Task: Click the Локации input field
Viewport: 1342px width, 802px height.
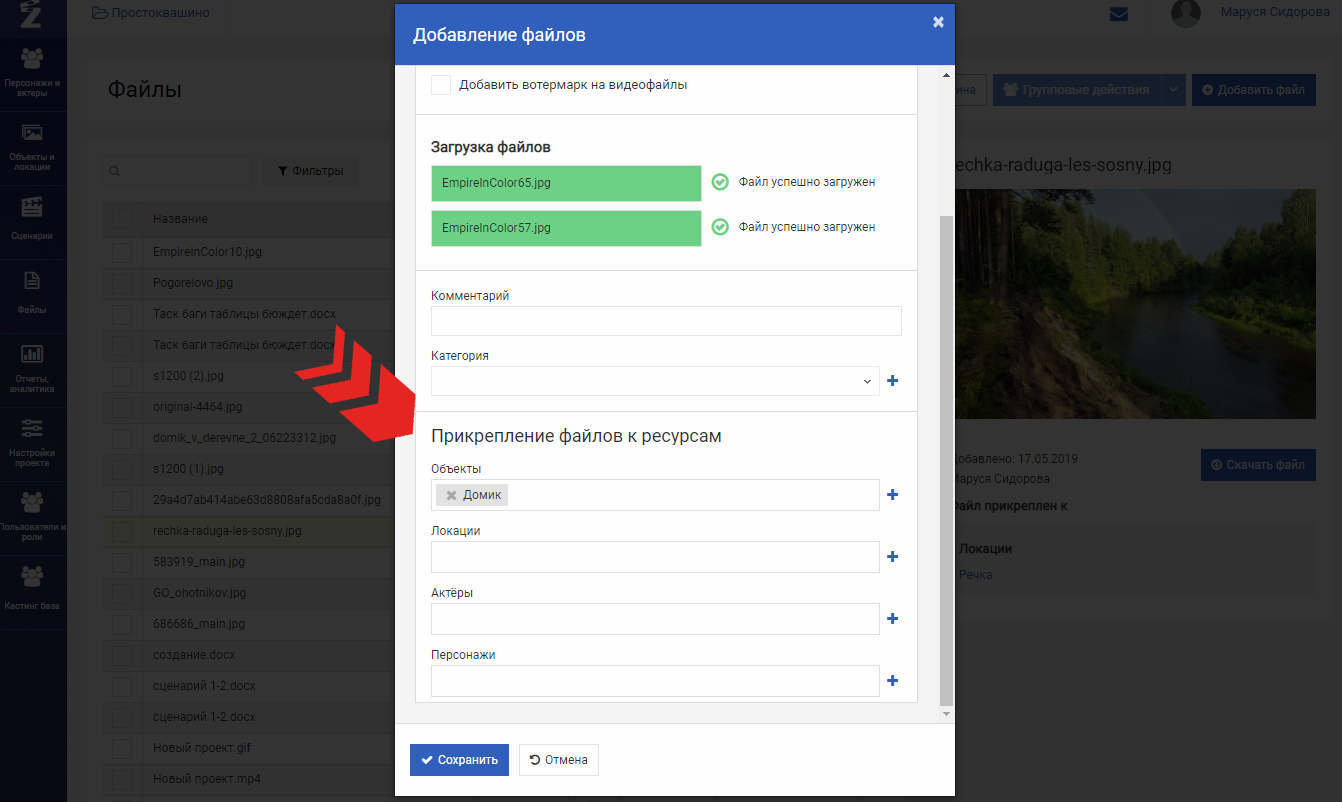Action: point(655,557)
